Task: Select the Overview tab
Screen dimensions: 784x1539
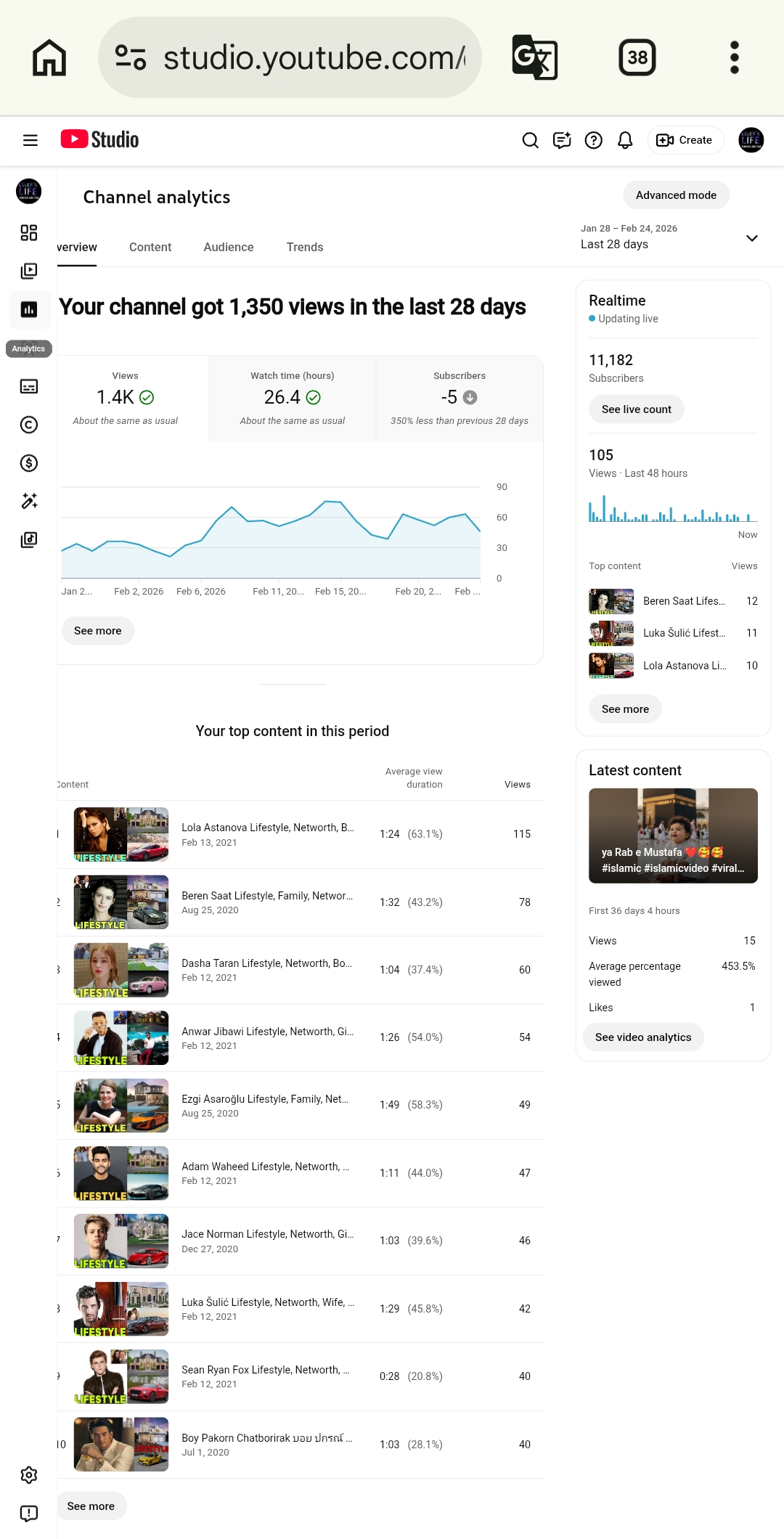Action: (x=76, y=248)
